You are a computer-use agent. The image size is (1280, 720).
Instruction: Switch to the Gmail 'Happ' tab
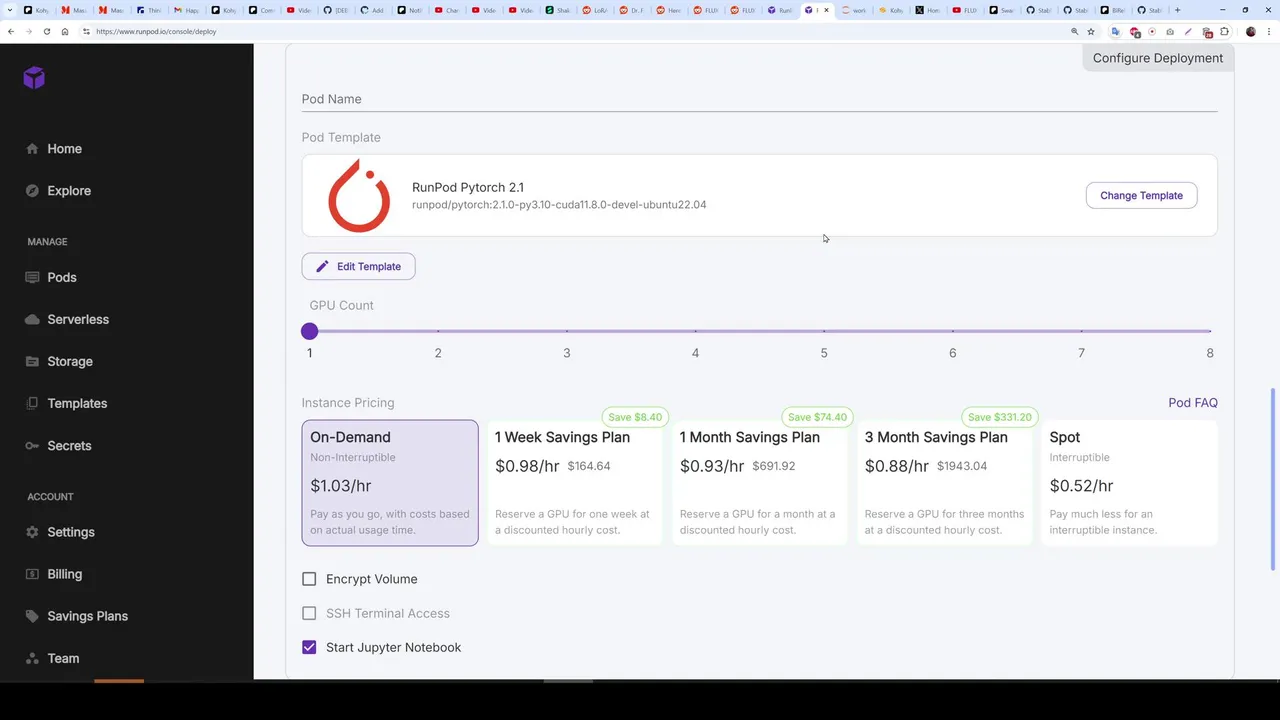pyautogui.click(x=186, y=10)
